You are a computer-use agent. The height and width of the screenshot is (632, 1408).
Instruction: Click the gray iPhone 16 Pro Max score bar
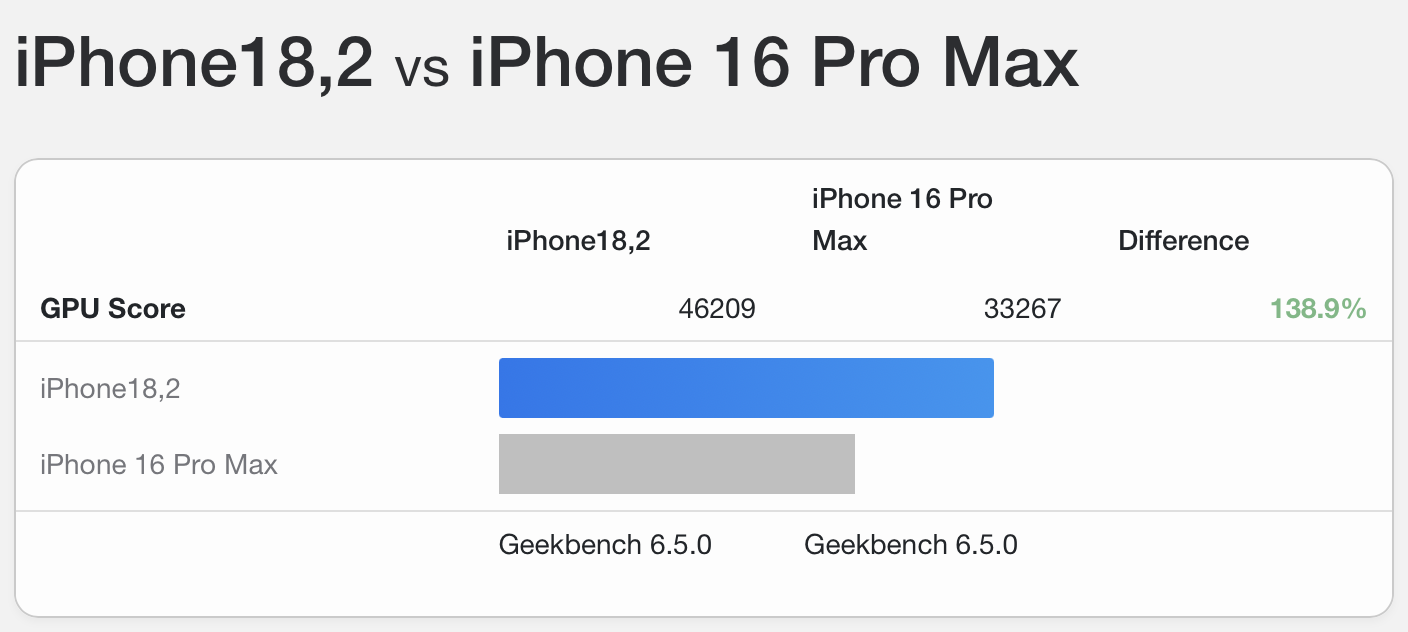(676, 464)
